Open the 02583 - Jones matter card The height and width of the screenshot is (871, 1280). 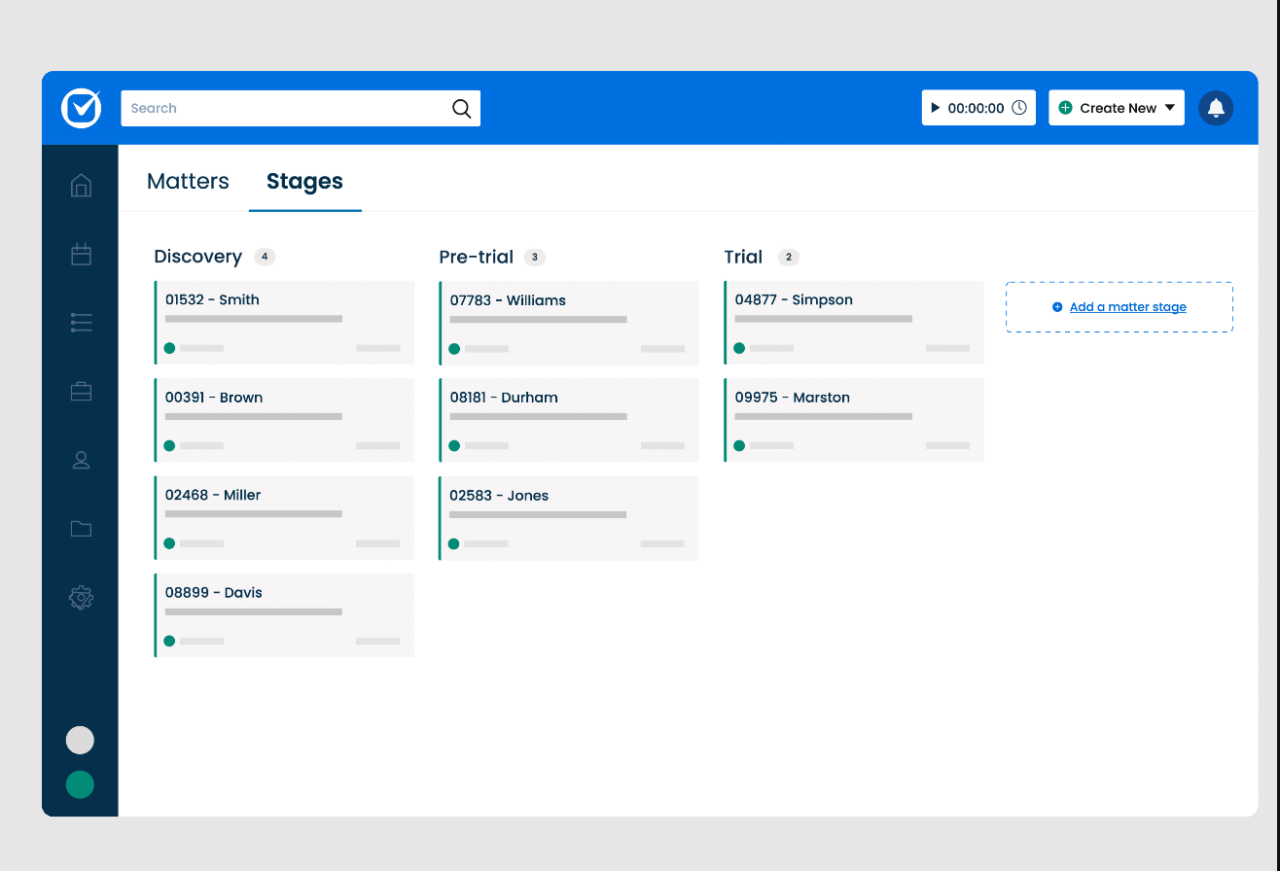[x=569, y=518]
